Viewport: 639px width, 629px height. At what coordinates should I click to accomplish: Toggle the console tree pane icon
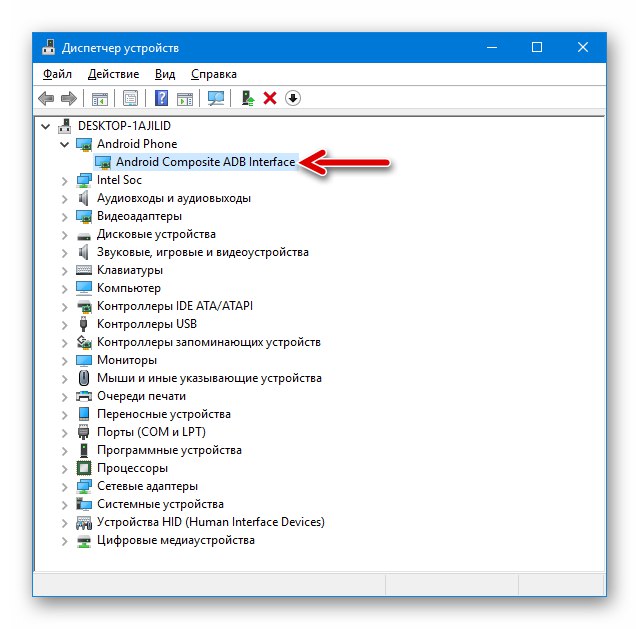tap(100, 98)
